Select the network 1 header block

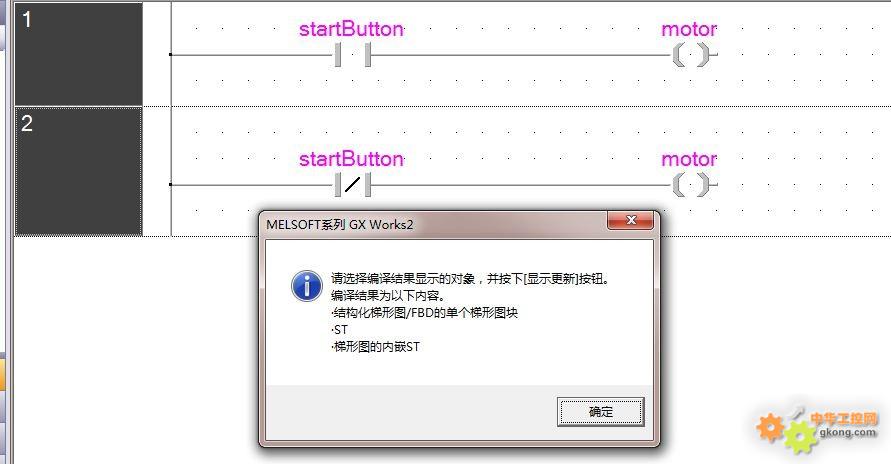78,54
